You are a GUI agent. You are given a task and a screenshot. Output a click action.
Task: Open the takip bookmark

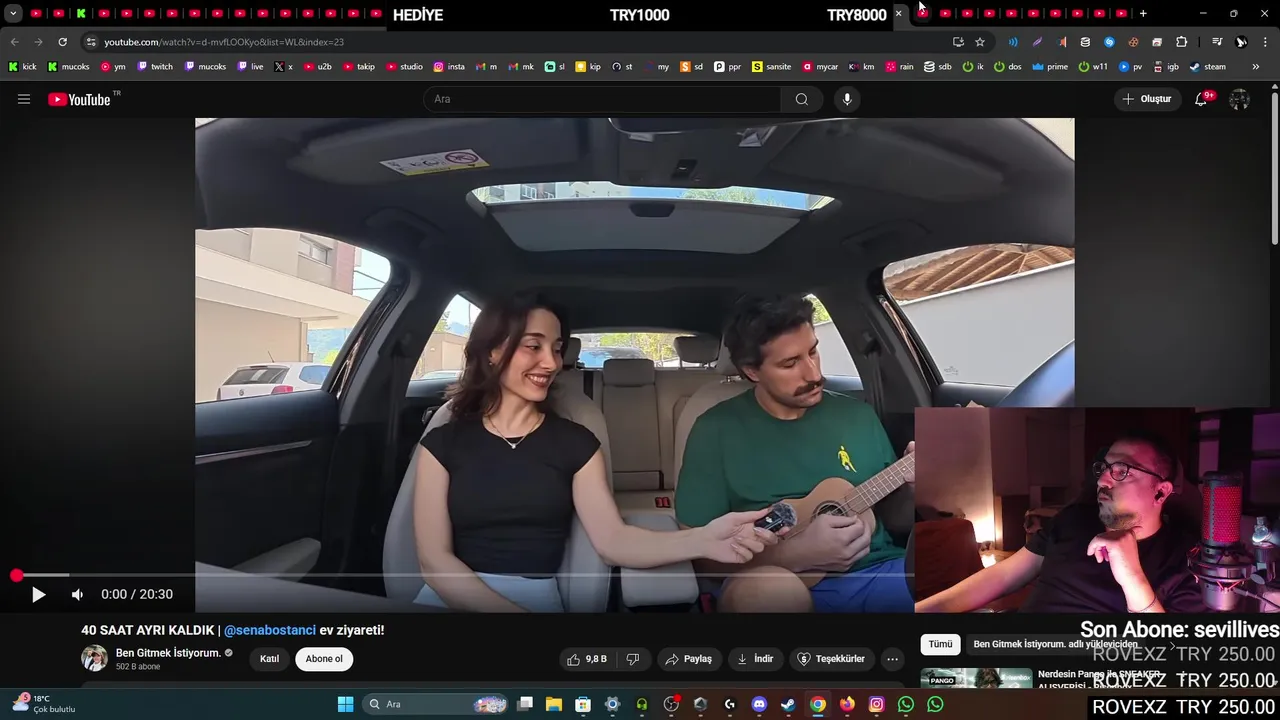(359, 67)
